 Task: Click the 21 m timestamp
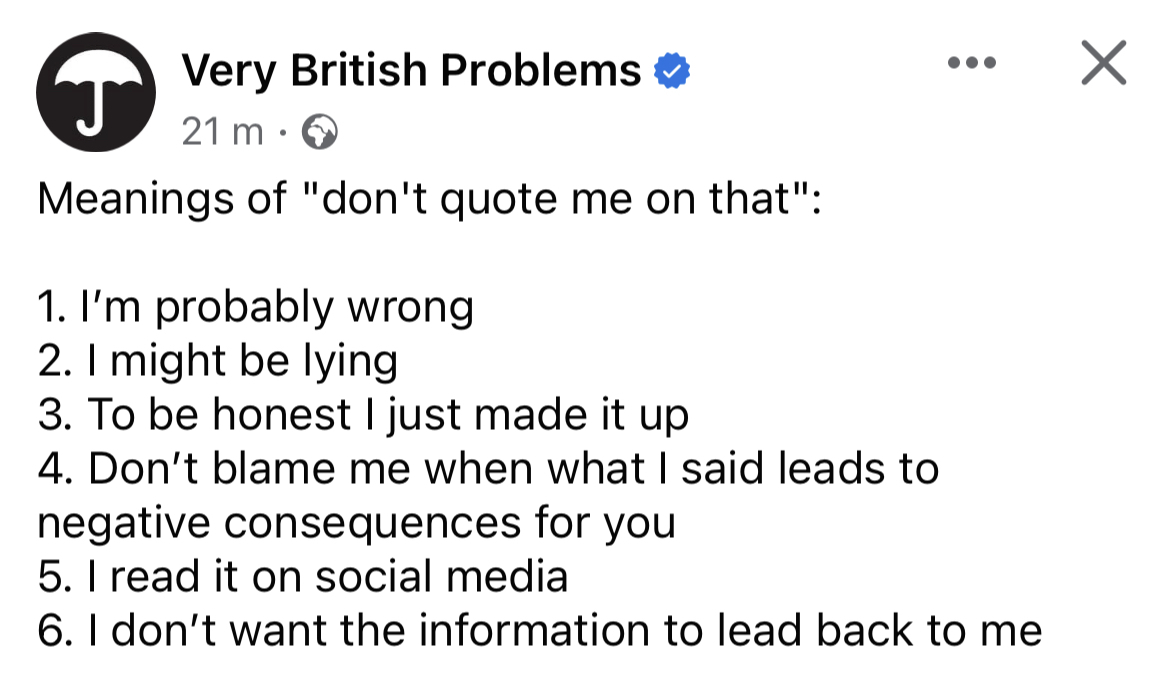(222, 132)
